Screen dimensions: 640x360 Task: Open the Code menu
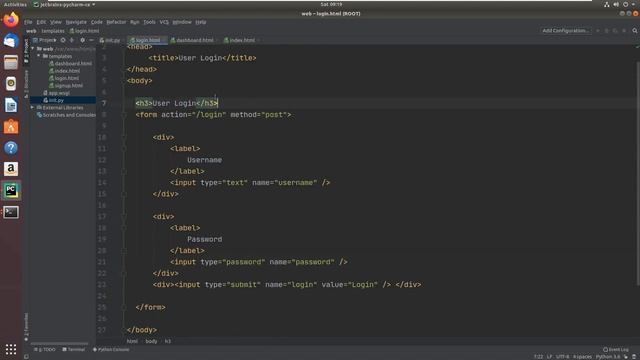click(x=97, y=22)
